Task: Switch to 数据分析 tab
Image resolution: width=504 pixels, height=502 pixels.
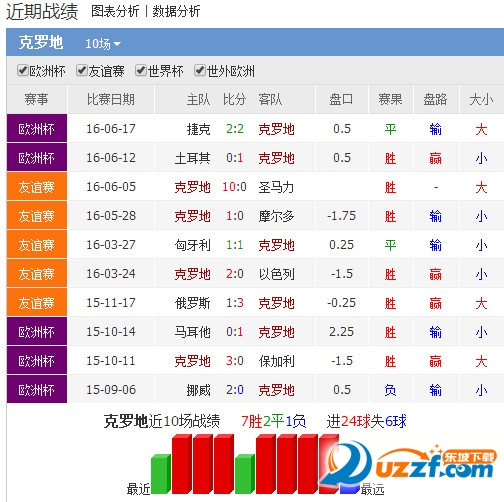Action: point(176,11)
